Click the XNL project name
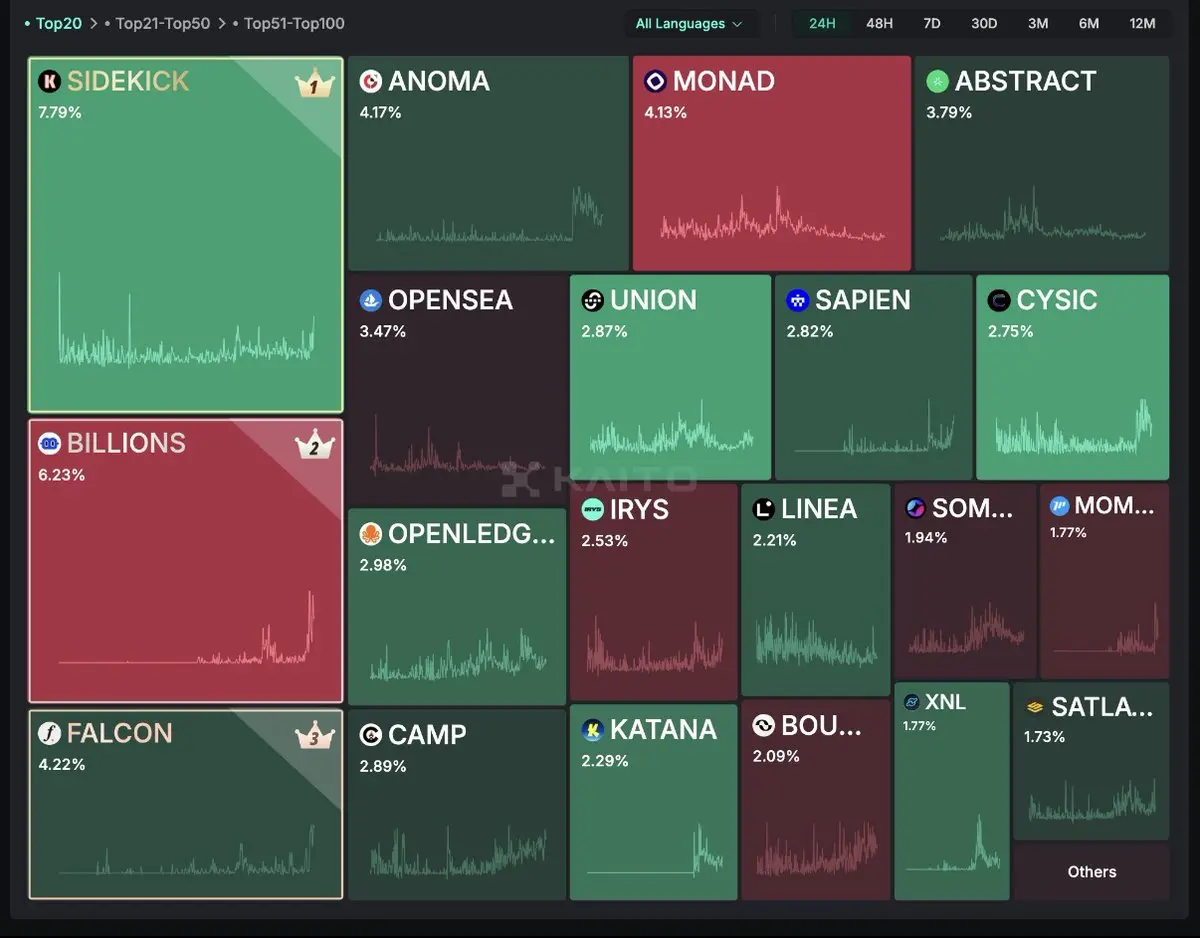The height and width of the screenshot is (938, 1200). click(946, 703)
